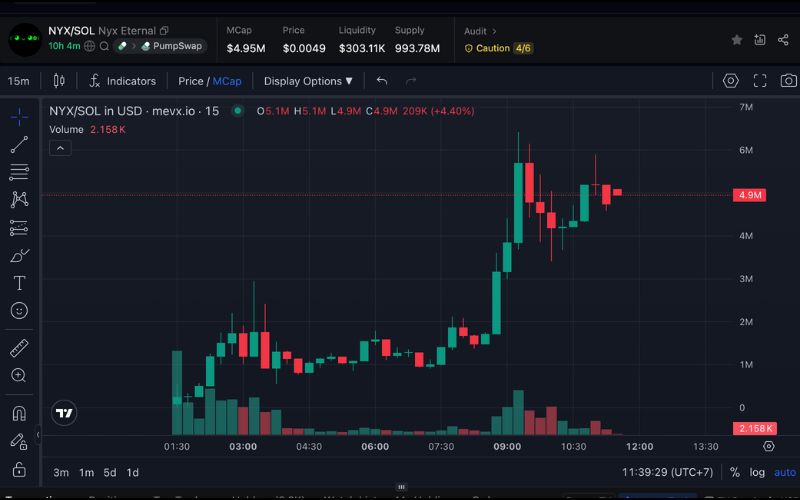Click the pane resize handle below chart

pyautogui.click(x=401, y=487)
